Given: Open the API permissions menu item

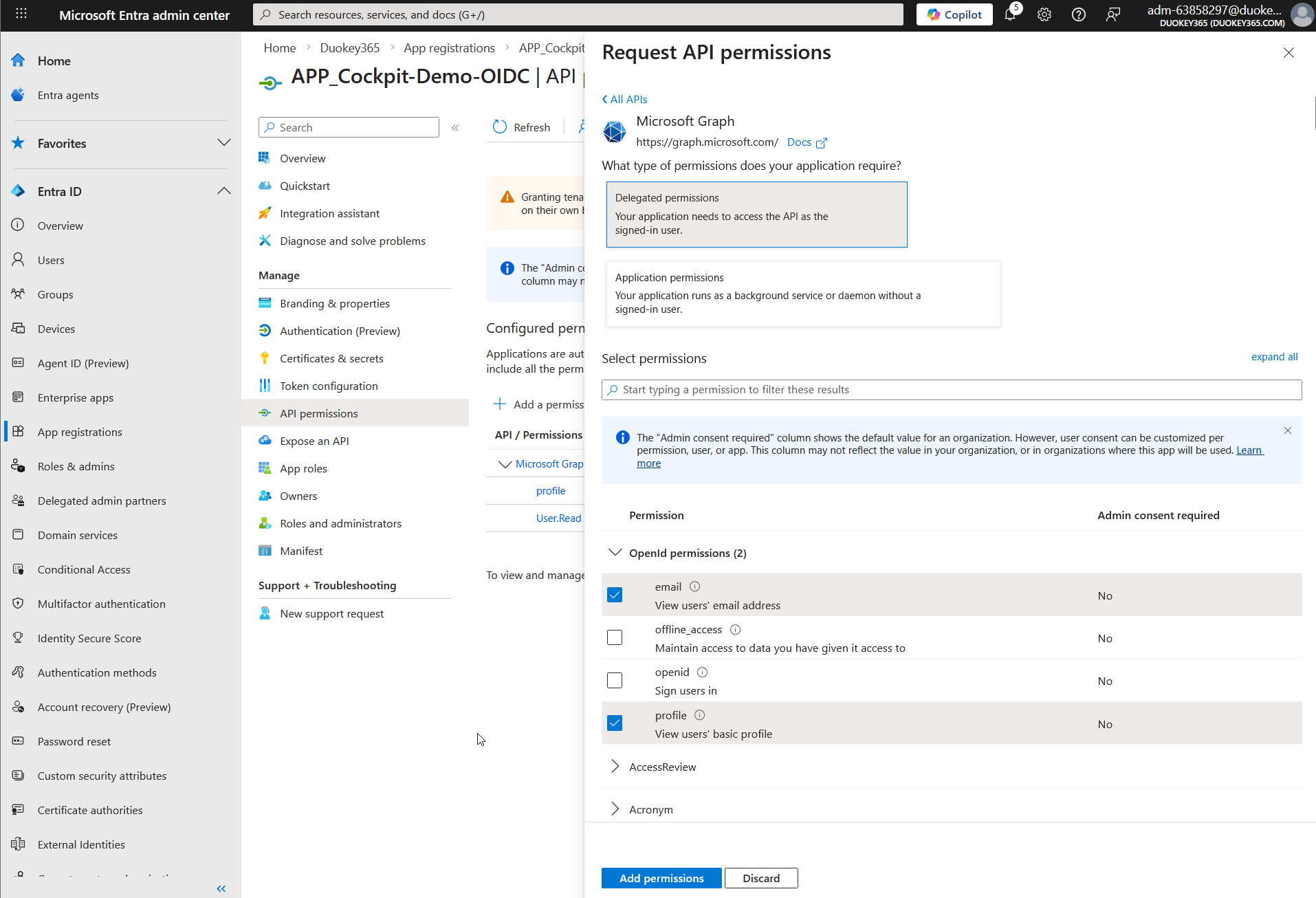Looking at the screenshot, I should (355, 413).
